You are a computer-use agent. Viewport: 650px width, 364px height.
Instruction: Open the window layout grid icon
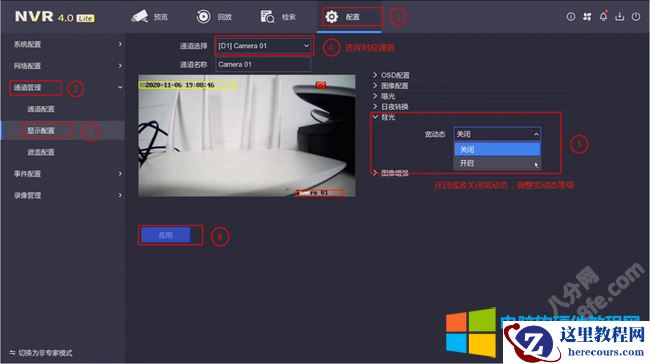tap(587, 17)
